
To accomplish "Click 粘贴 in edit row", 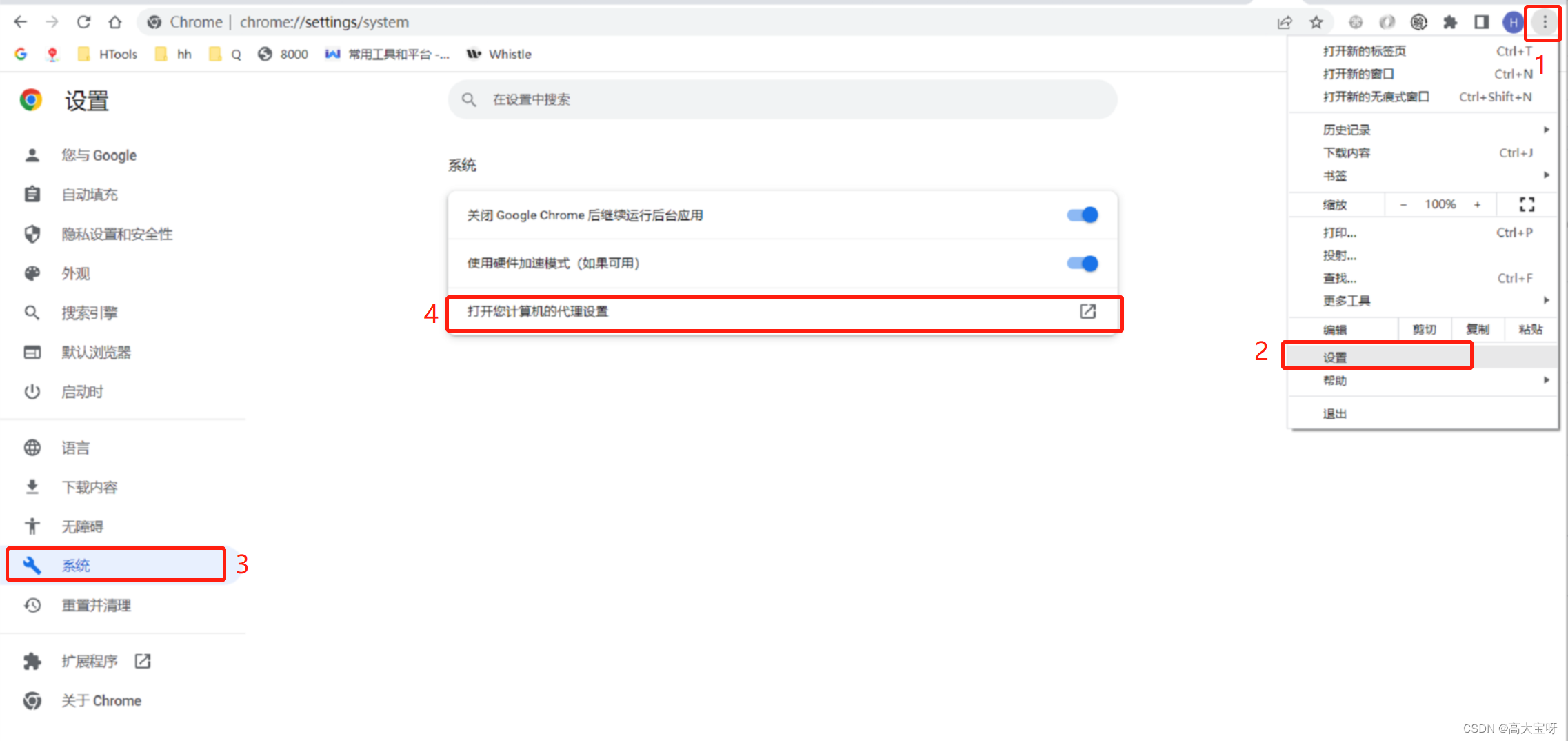I will pos(1531,329).
